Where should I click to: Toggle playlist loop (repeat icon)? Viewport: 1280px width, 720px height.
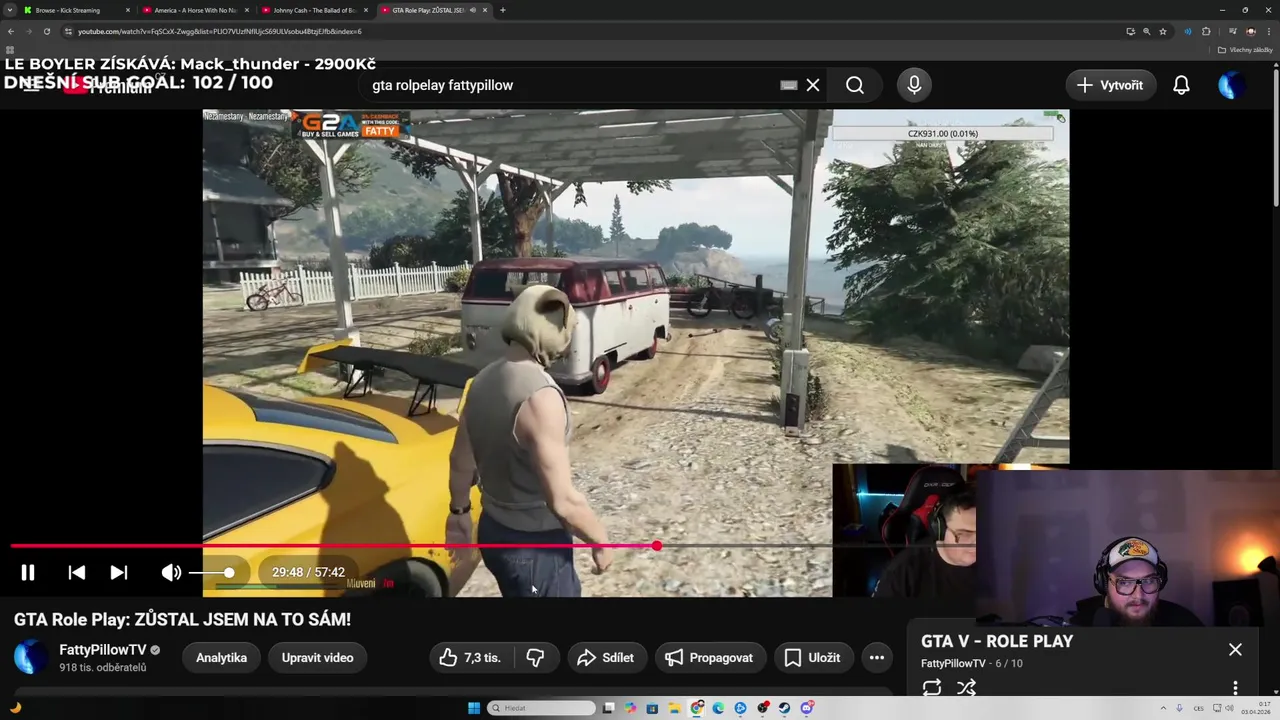pos(932,687)
